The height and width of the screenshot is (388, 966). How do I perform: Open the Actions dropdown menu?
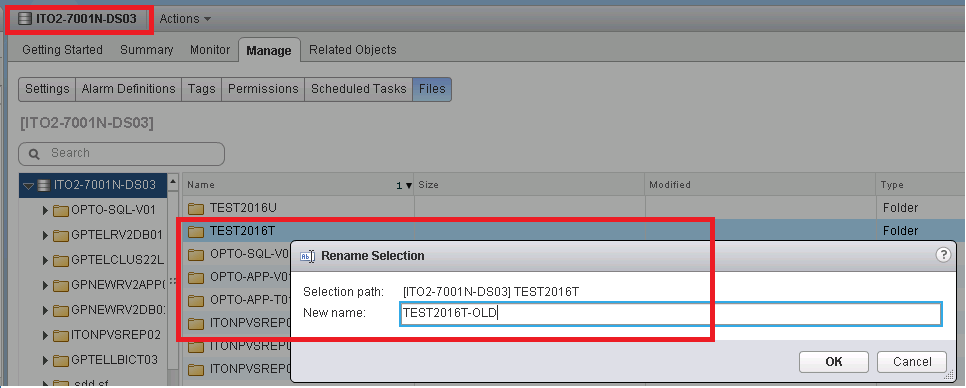[x=185, y=18]
